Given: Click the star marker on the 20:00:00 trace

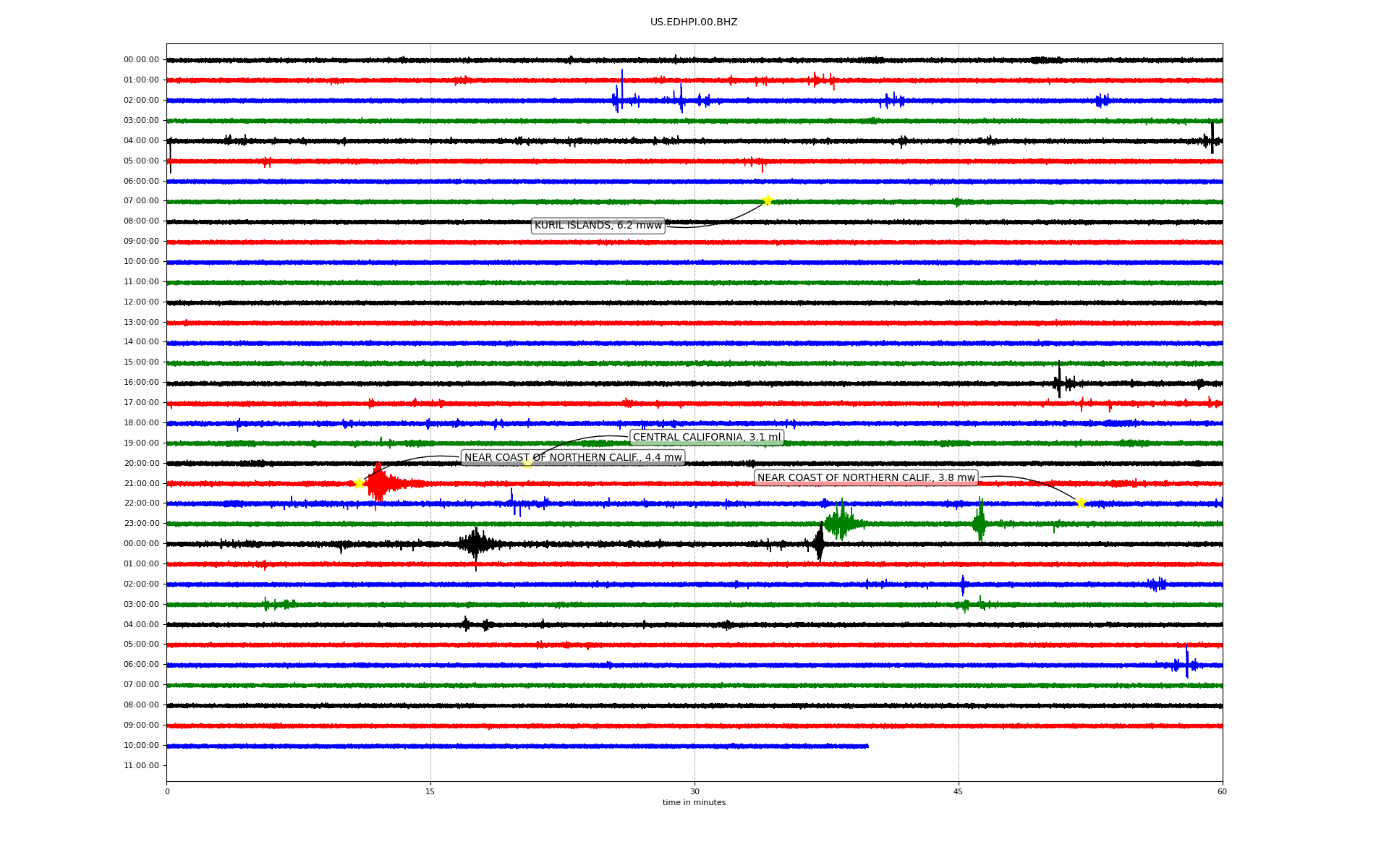Looking at the screenshot, I should 528,463.
